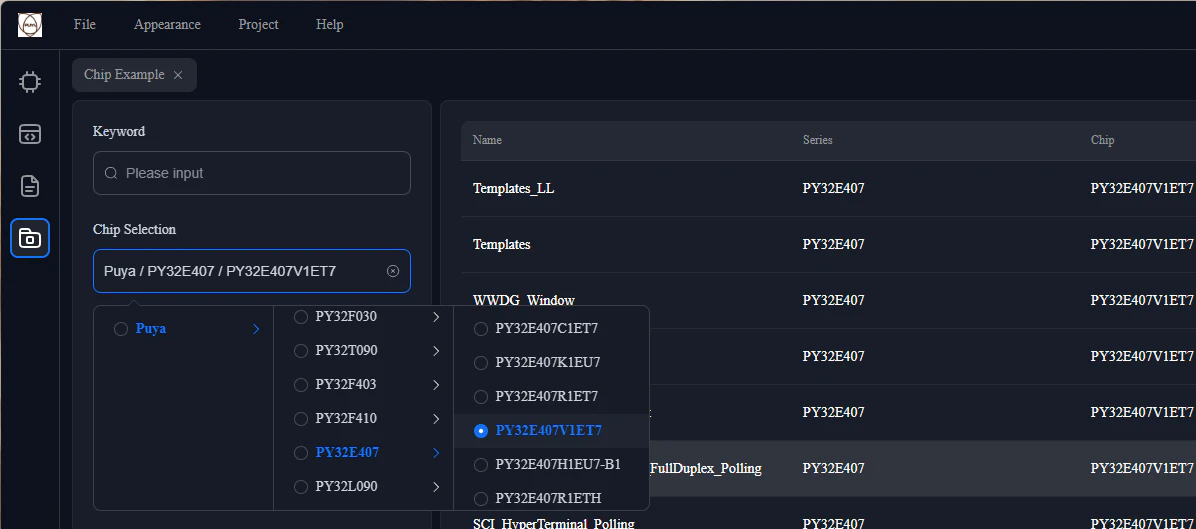Open the Appearance menu

click(167, 24)
